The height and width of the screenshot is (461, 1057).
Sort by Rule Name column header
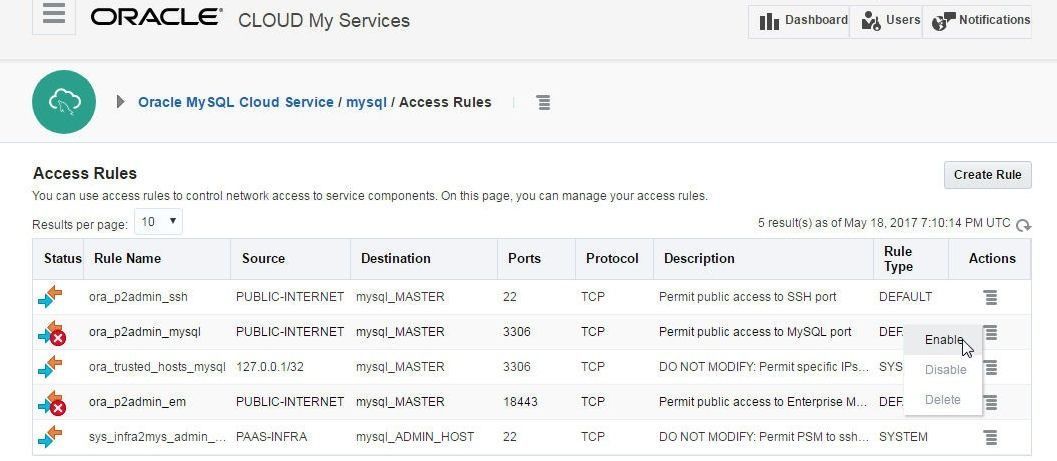[x=127, y=258]
